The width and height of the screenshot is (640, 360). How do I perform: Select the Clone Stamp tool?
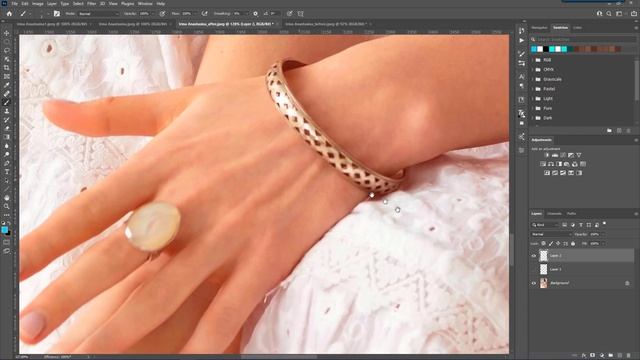7,111
